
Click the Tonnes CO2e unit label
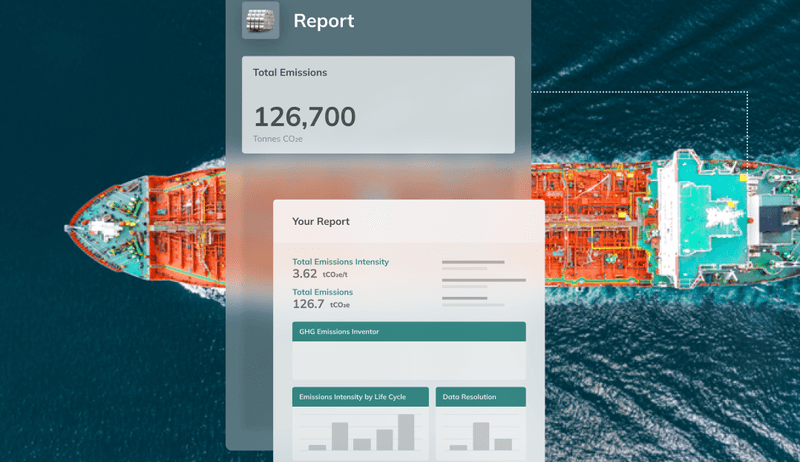278,139
